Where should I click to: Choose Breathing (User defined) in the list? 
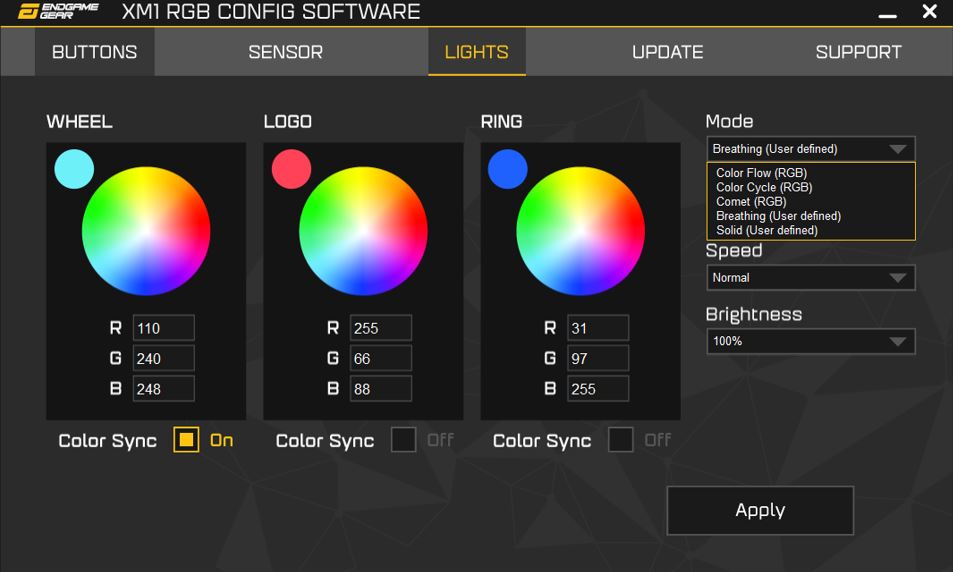tap(779, 216)
